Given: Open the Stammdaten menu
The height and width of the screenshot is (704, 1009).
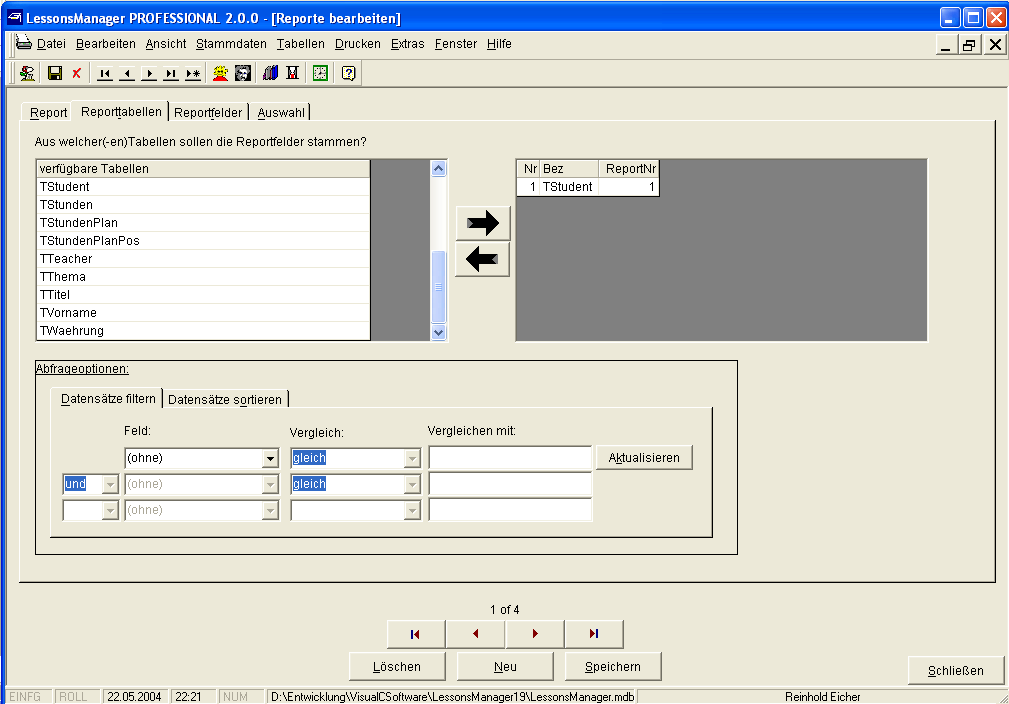Looking at the screenshot, I should pos(231,44).
